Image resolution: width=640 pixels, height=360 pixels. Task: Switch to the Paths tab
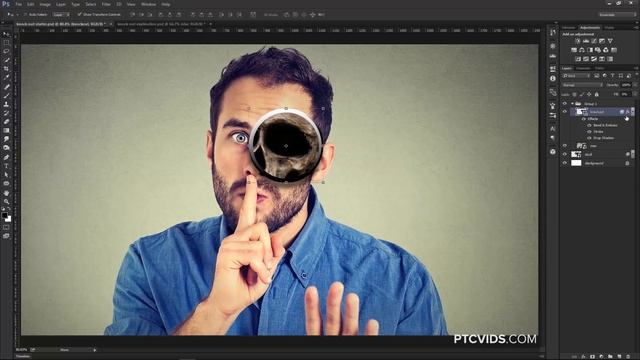point(600,68)
